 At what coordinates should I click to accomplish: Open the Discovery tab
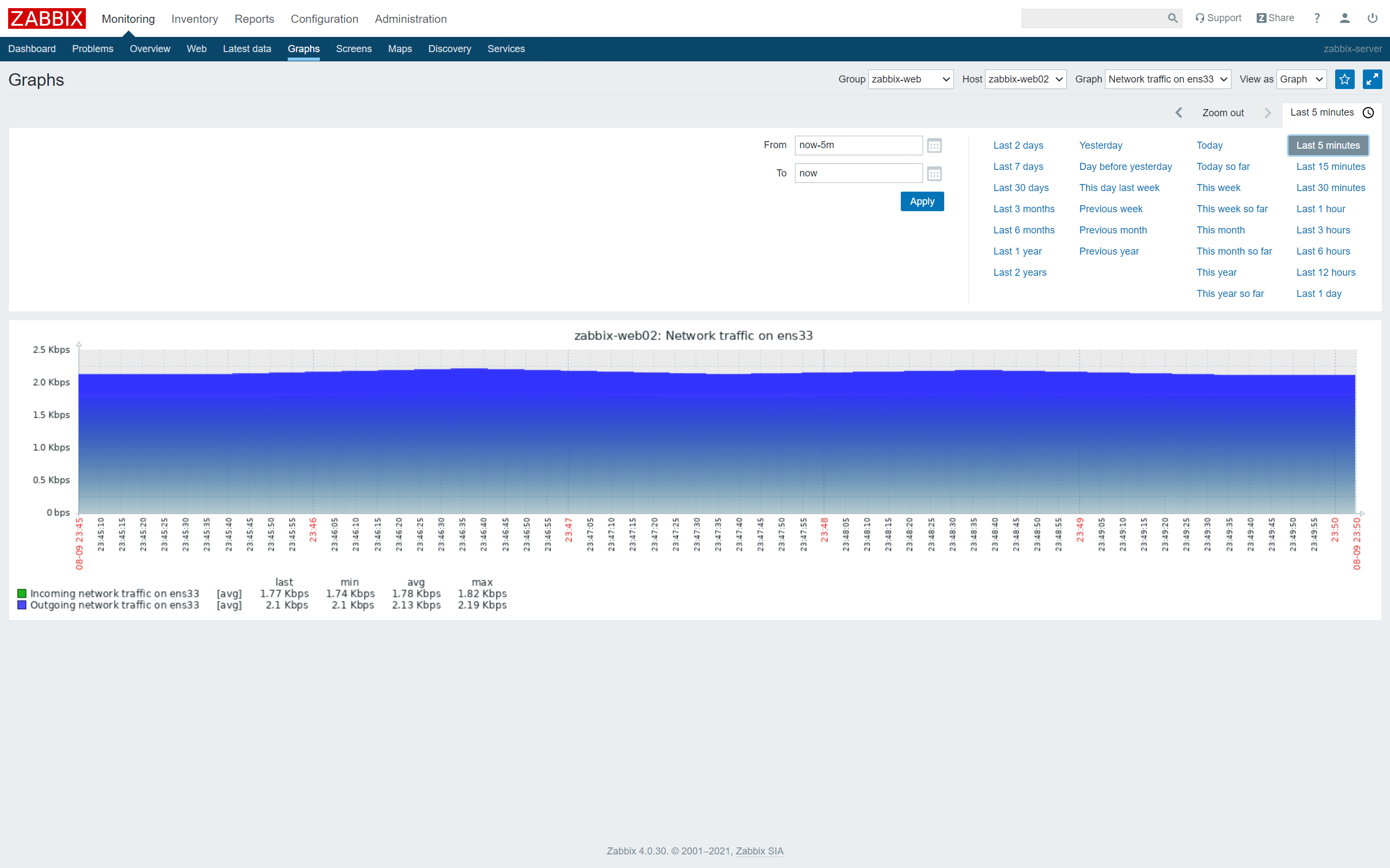[x=450, y=49]
